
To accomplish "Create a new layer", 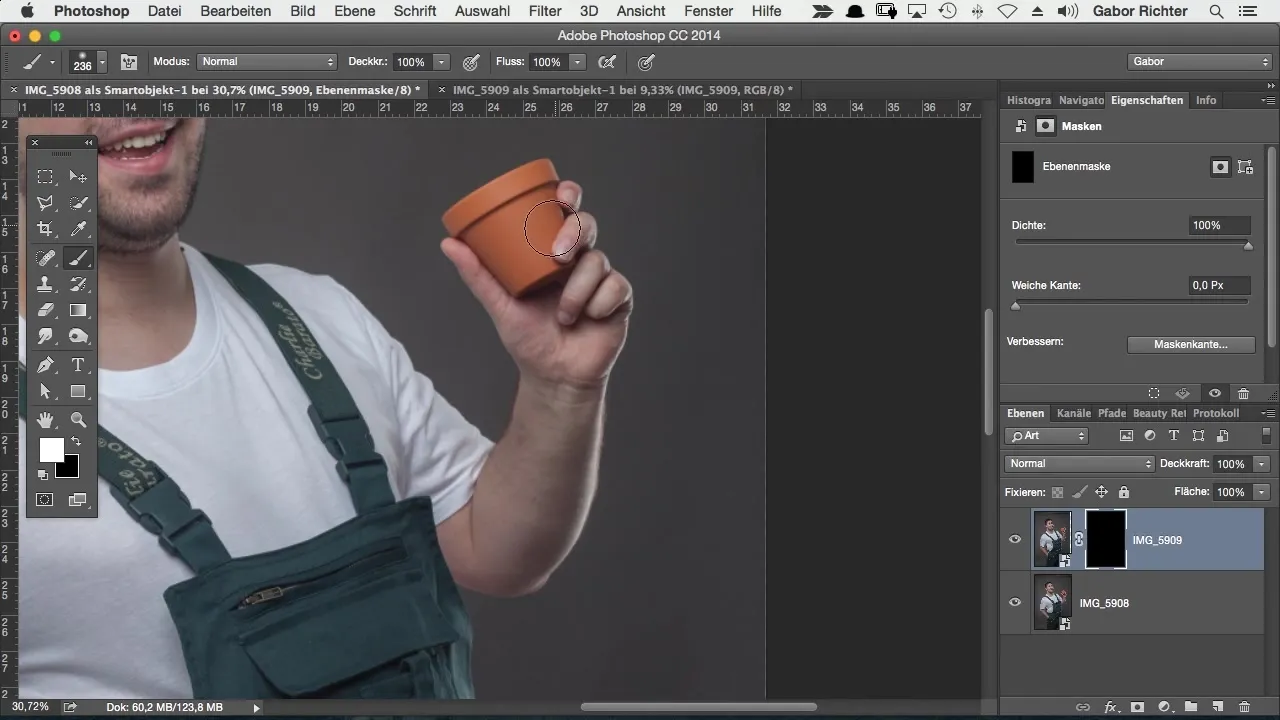I will tap(1218, 706).
